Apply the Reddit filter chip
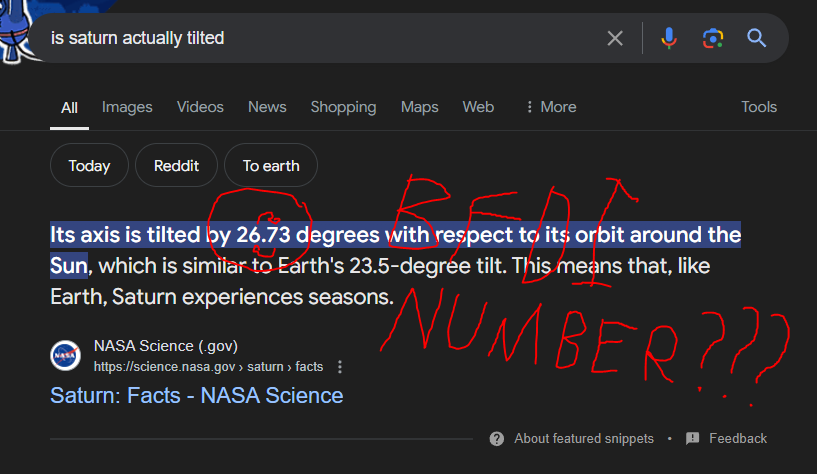Viewport: 817px width, 474px height. coord(177,166)
